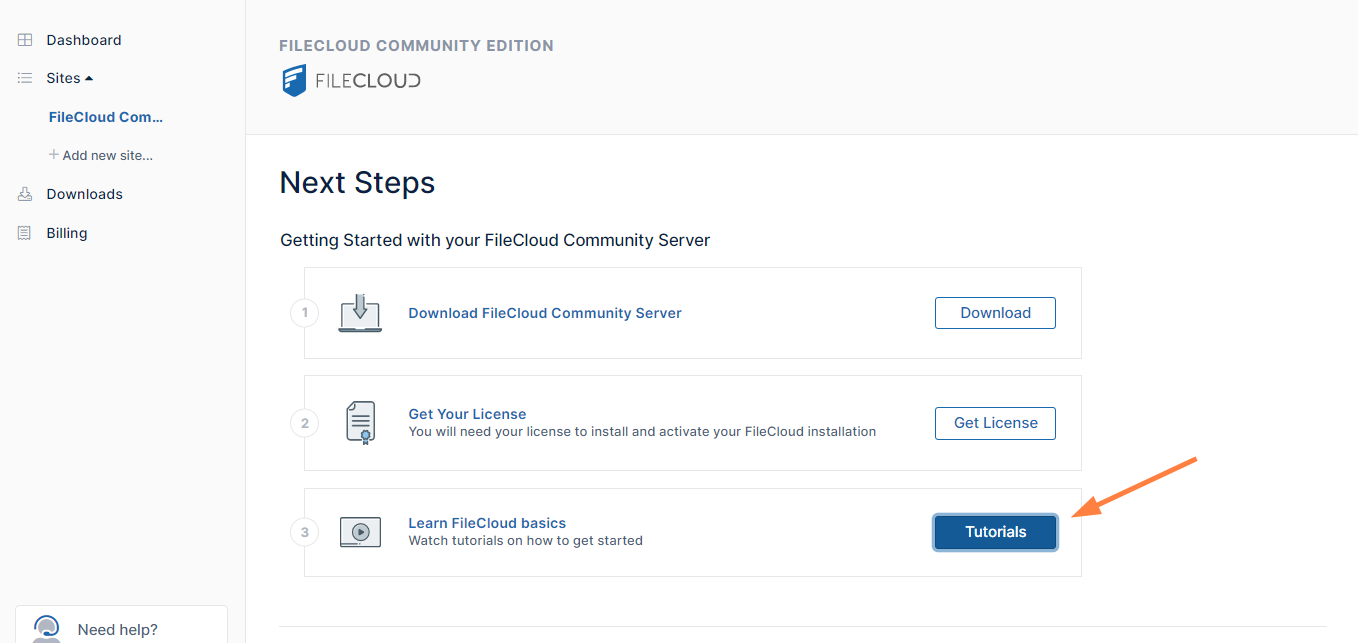
Task: Click the Billing document icon
Action: (23, 232)
